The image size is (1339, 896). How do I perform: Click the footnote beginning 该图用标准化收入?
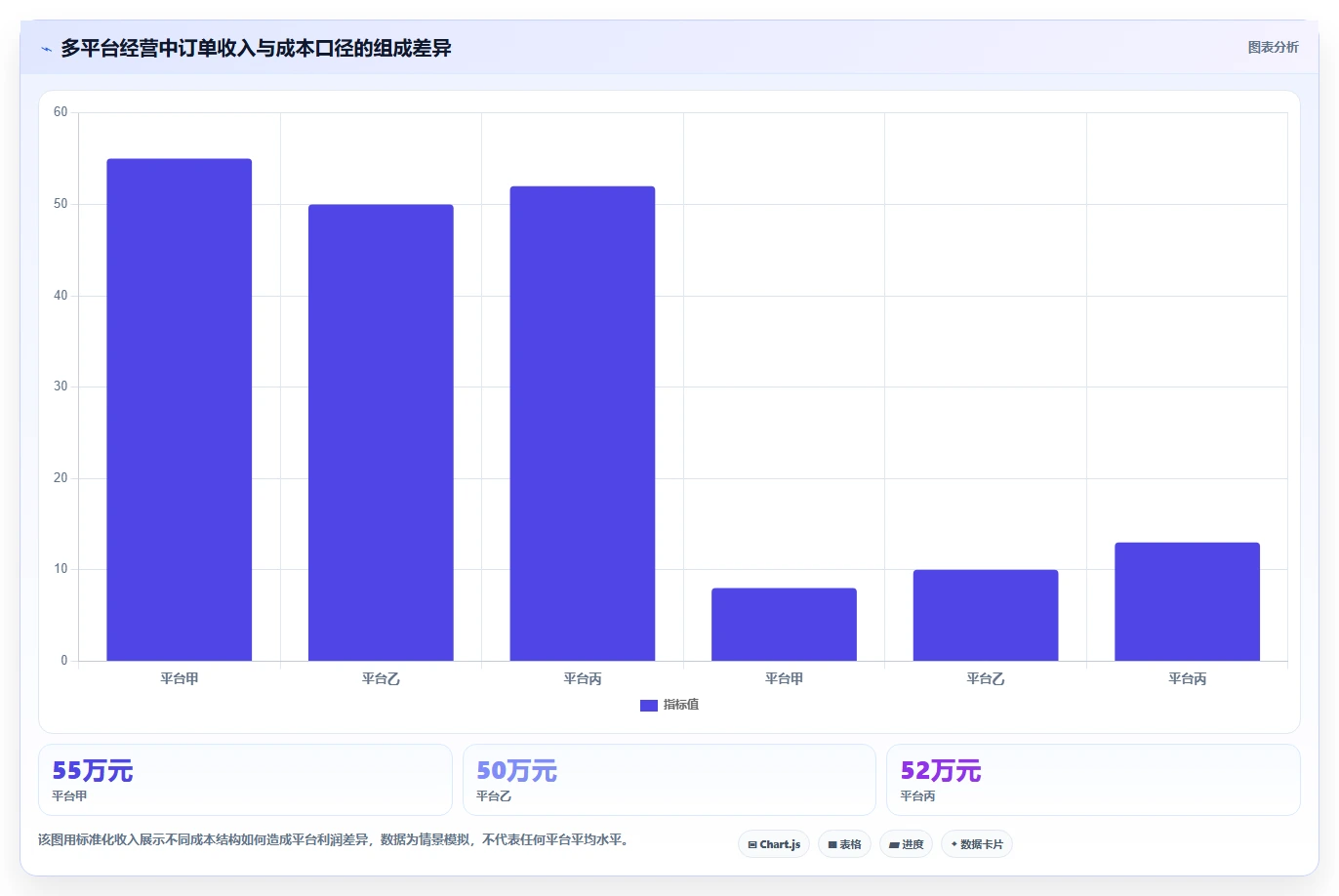pyautogui.click(x=334, y=839)
